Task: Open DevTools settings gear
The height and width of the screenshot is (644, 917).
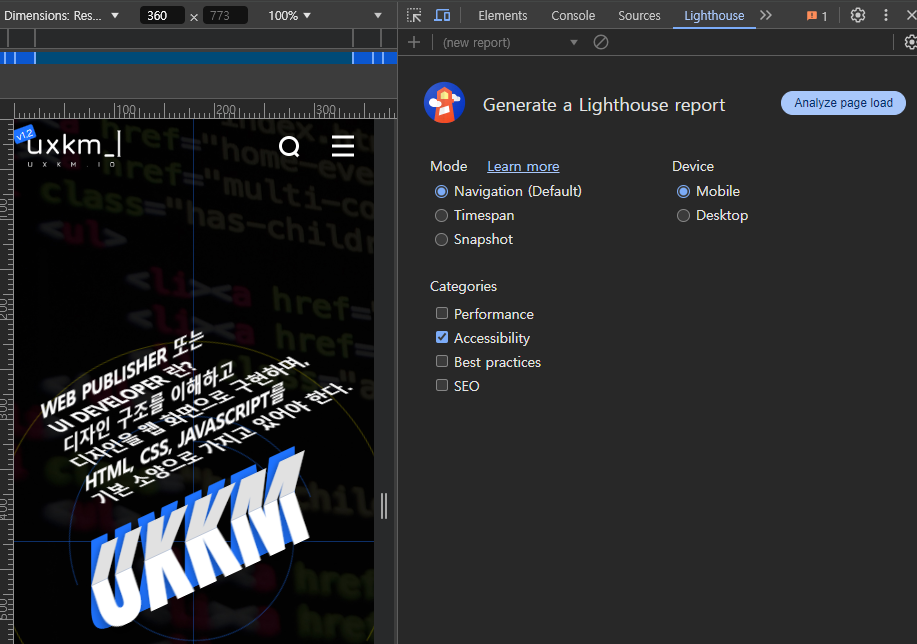Action: pyautogui.click(x=858, y=15)
